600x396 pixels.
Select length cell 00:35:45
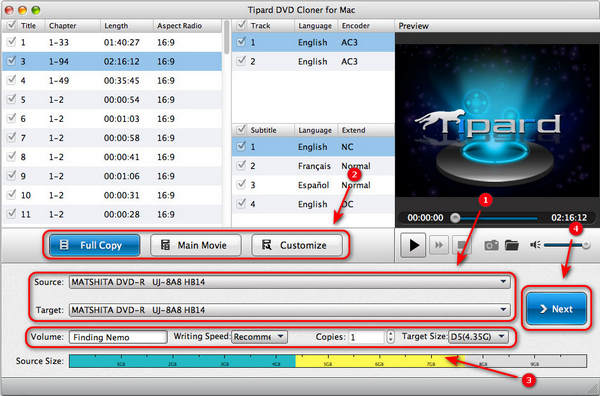point(122,81)
